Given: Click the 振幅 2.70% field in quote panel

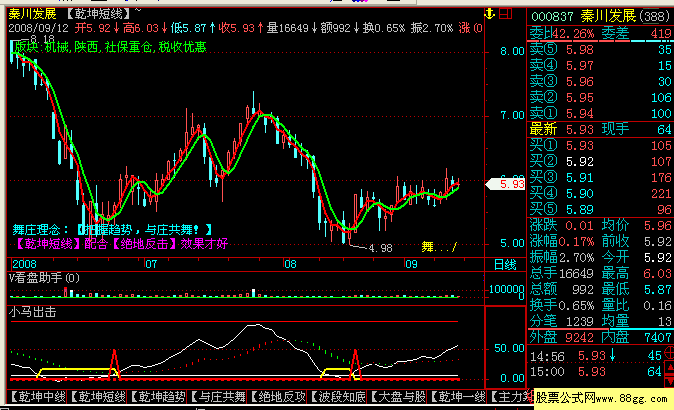Looking at the screenshot, I should point(561,257).
